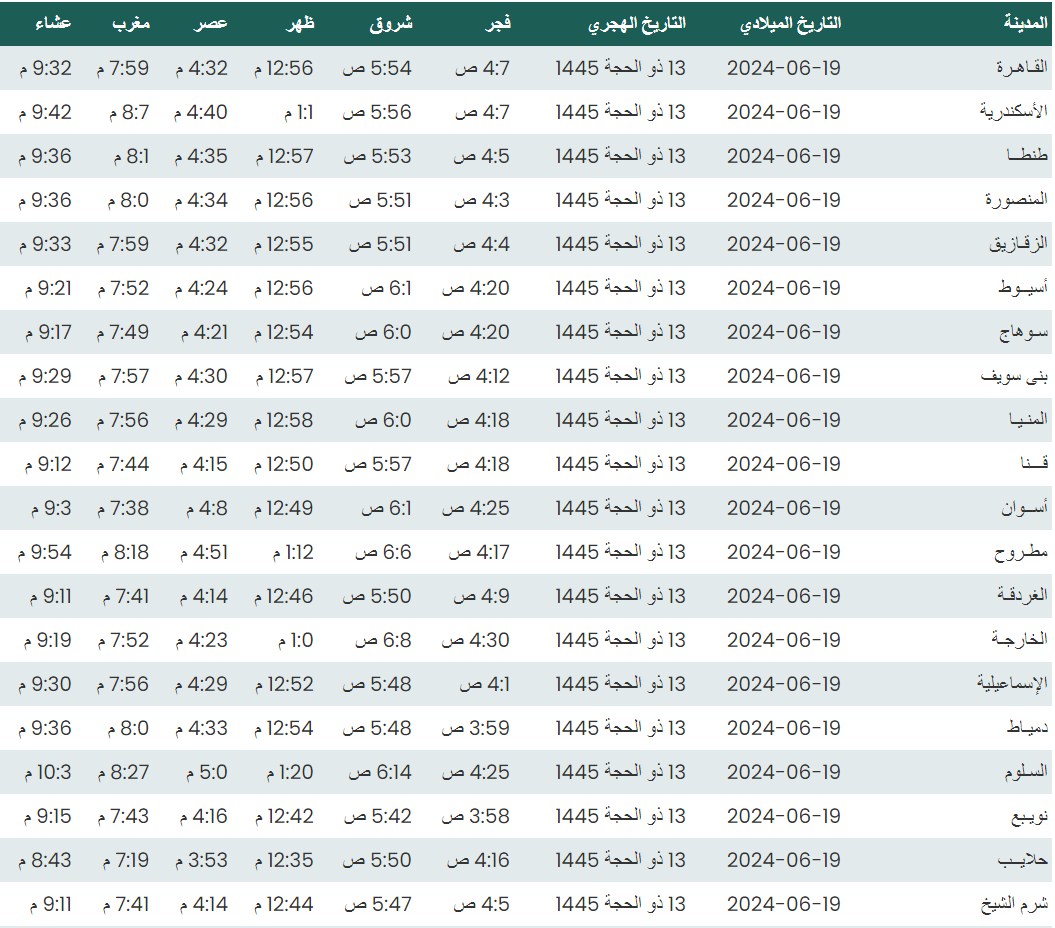The width and height of the screenshot is (1055, 928).
Task: Click the Maghrib time 7:19 for حلايب
Action: (123, 860)
